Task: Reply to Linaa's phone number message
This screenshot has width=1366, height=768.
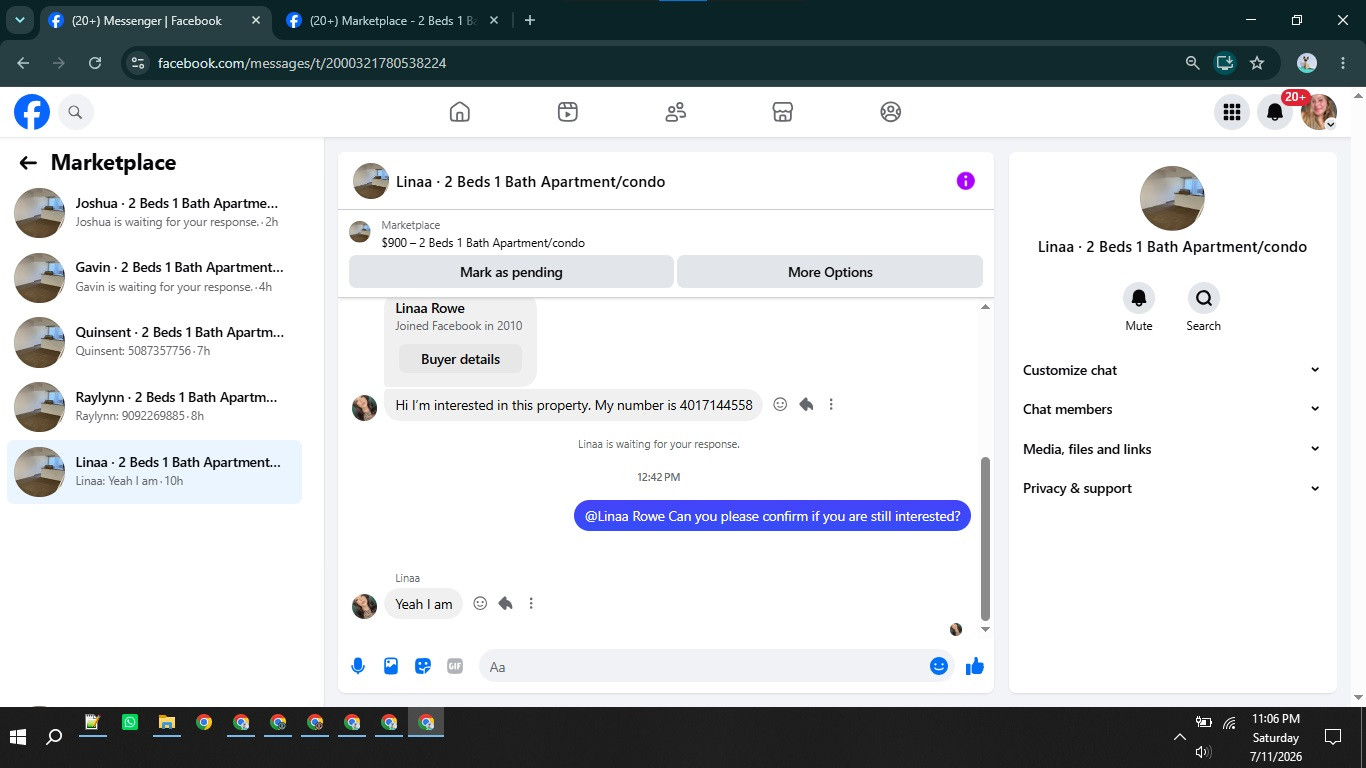Action: point(806,405)
